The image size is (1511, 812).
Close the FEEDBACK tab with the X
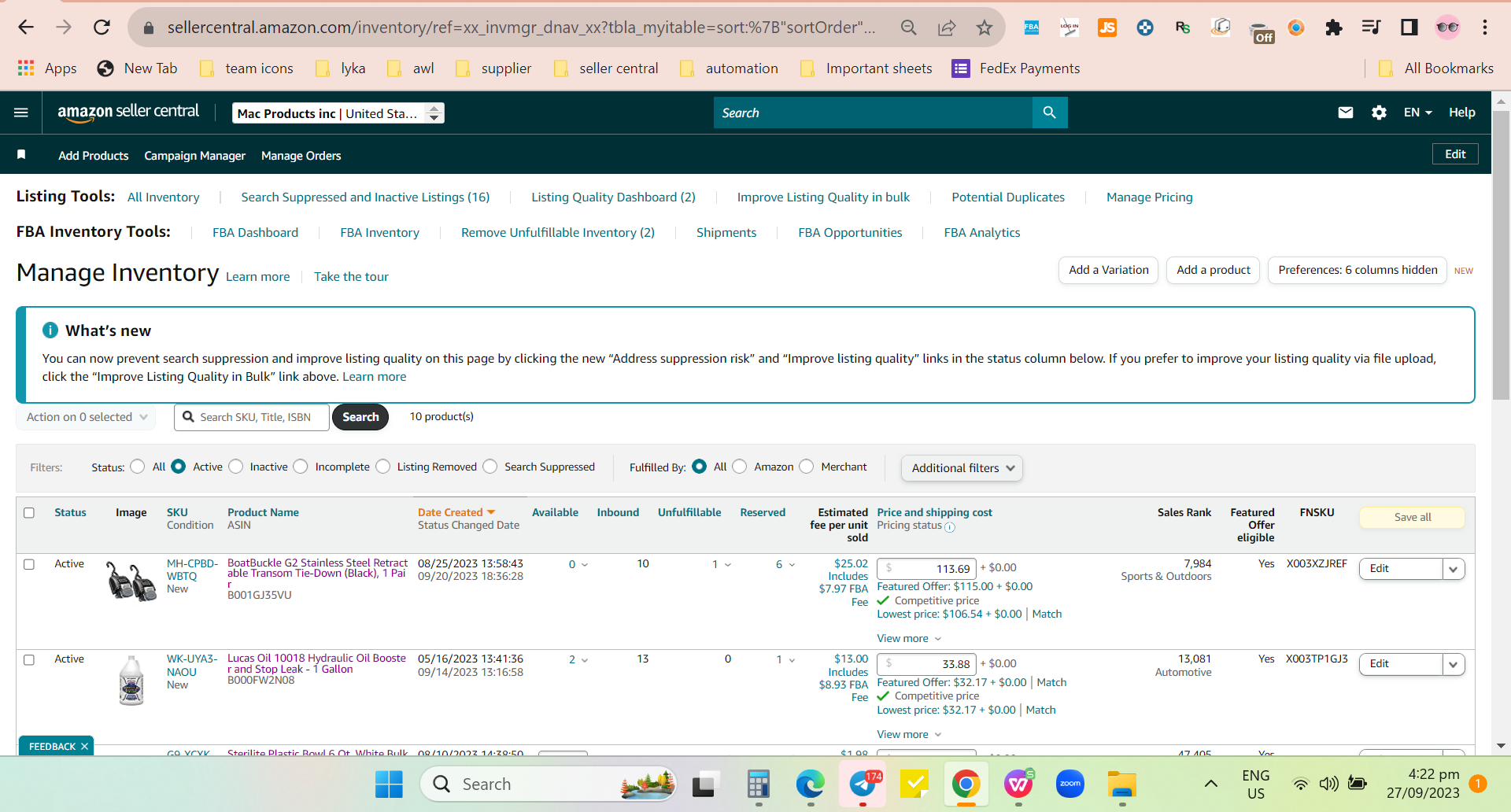[x=84, y=747]
